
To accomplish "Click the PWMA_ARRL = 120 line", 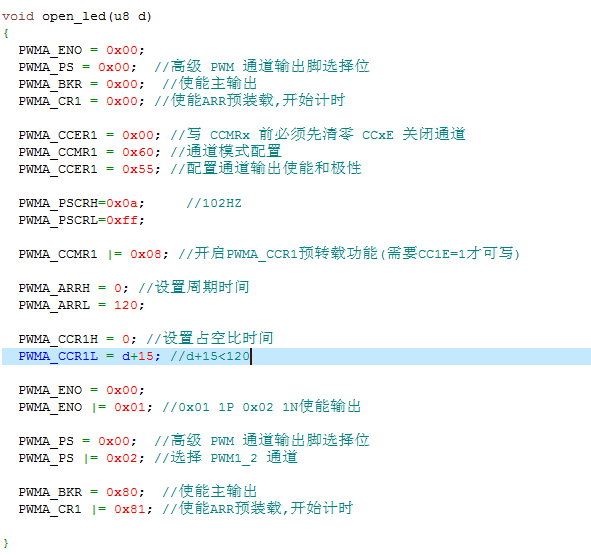I will [x=81, y=305].
